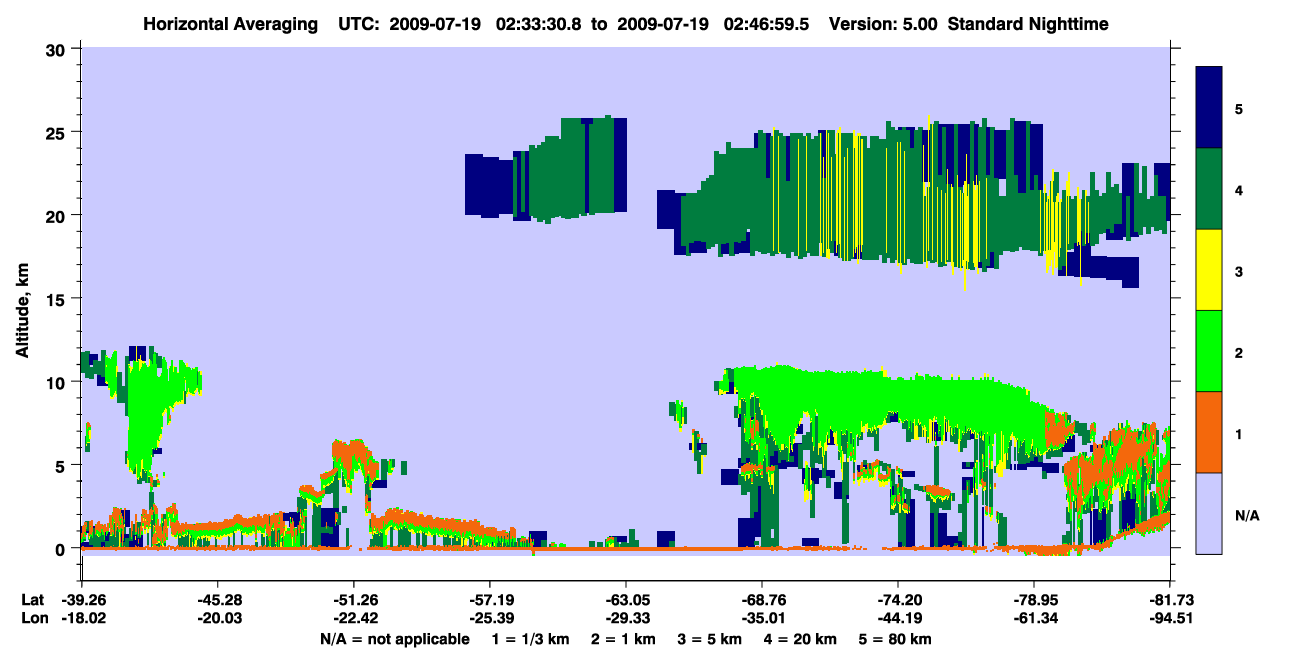This screenshot has height=667, width=1300.
Task: Click longitude value -20.03
Action: pos(217,618)
